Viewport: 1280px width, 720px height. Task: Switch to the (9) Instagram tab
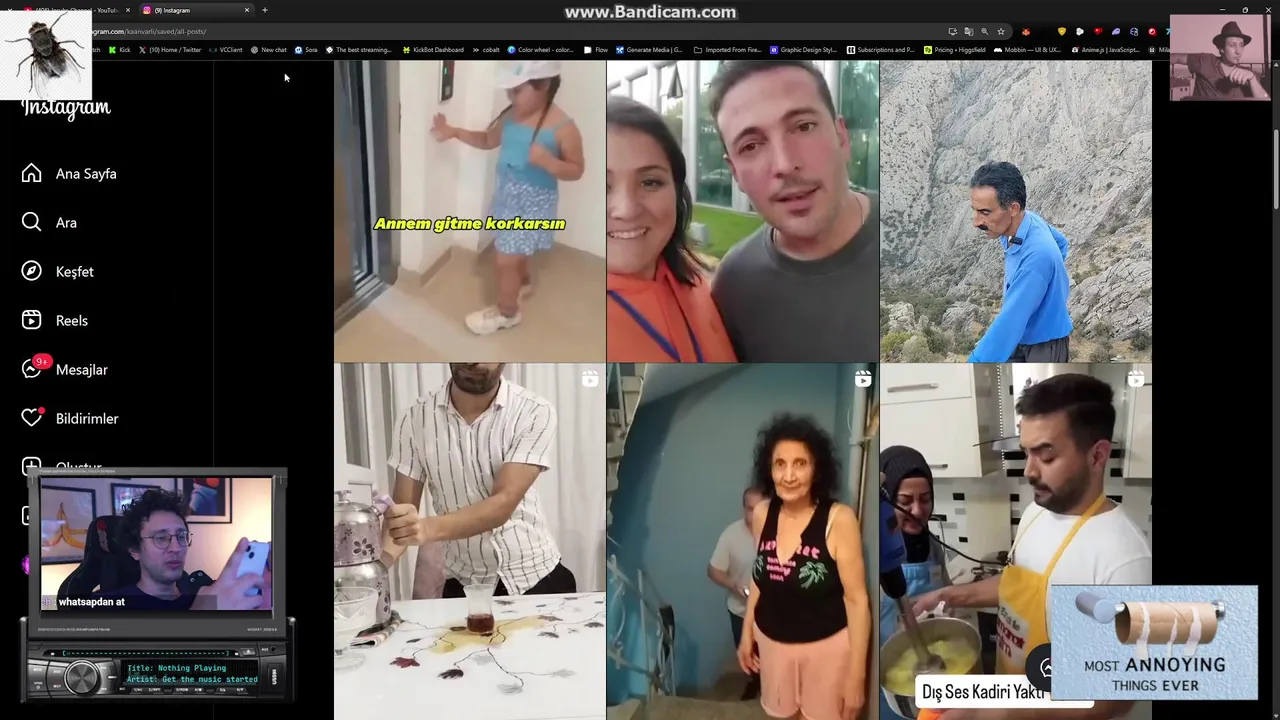pyautogui.click(x=195, y=10)
